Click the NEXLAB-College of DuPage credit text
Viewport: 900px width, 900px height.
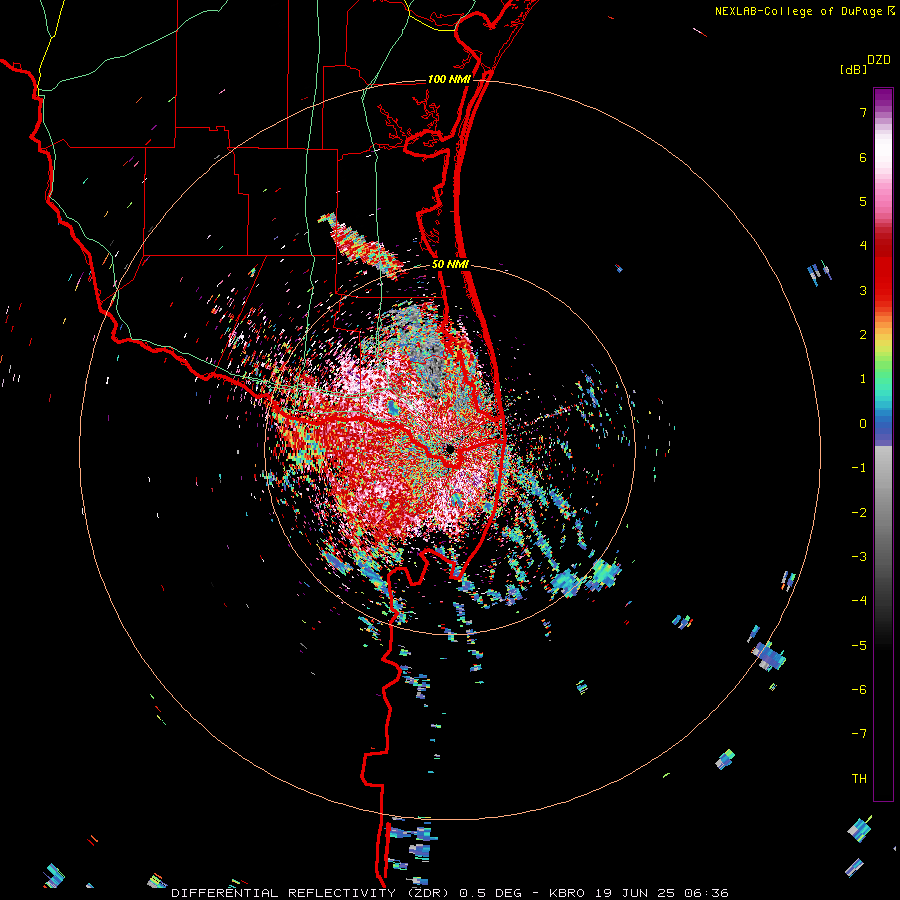tap(799, 11)
